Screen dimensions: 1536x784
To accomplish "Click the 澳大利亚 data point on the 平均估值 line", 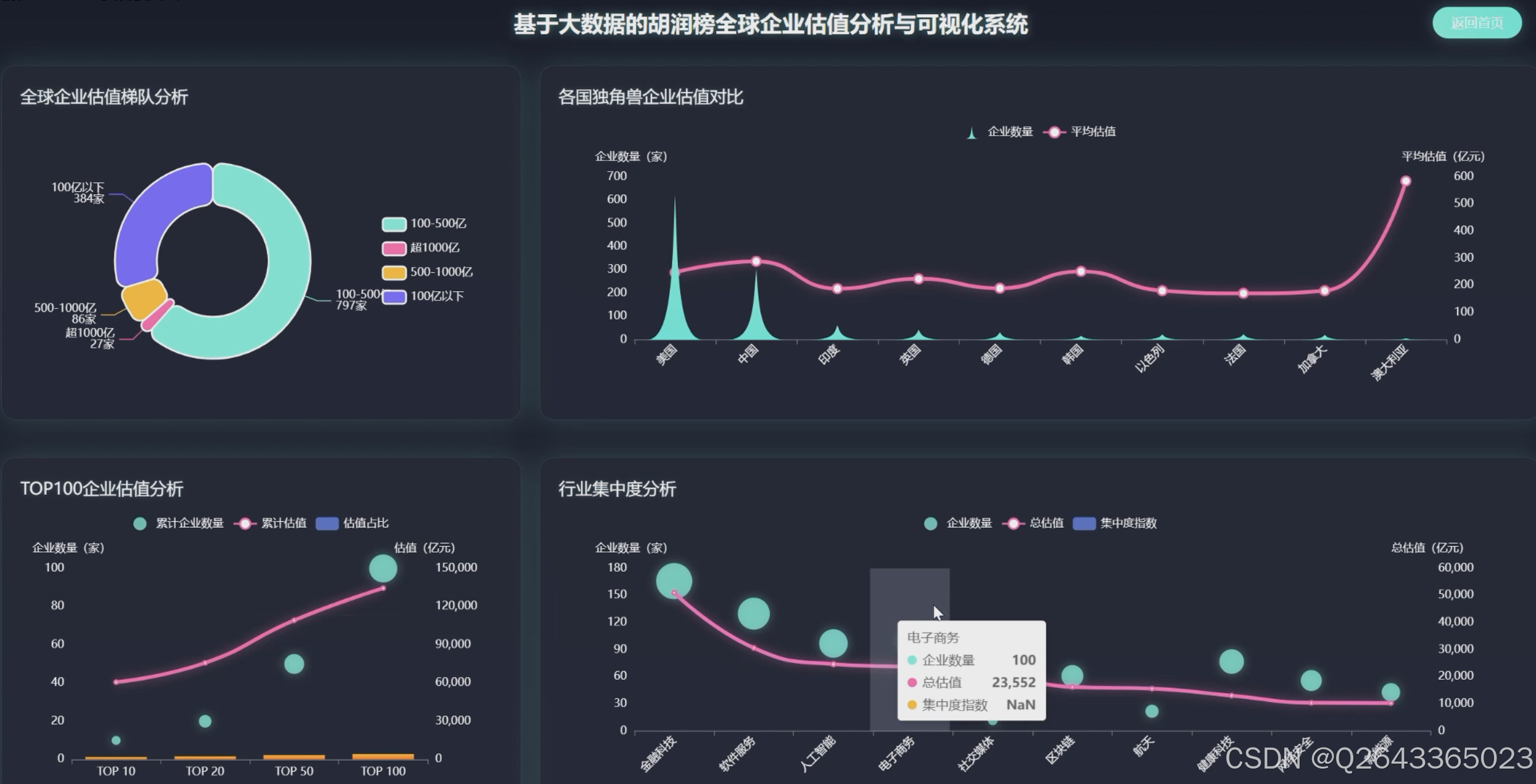I will (x=1405, y=181).
